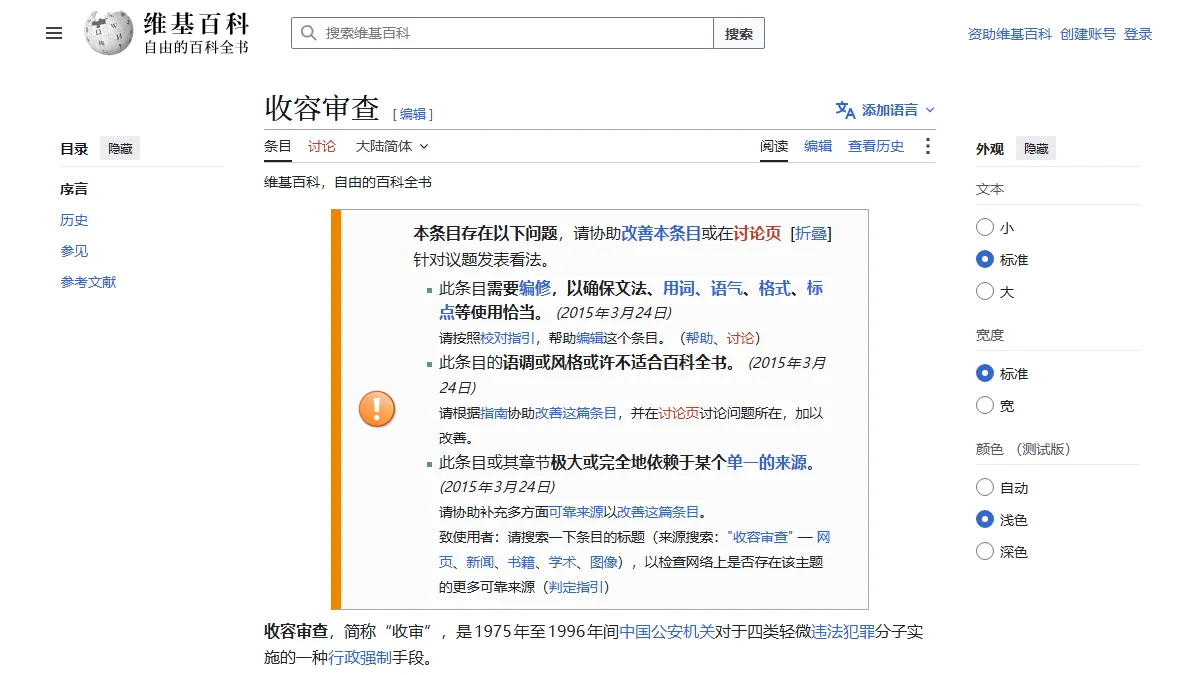
Task: Jump to 序言 in contents
Action: coord(74,189)
